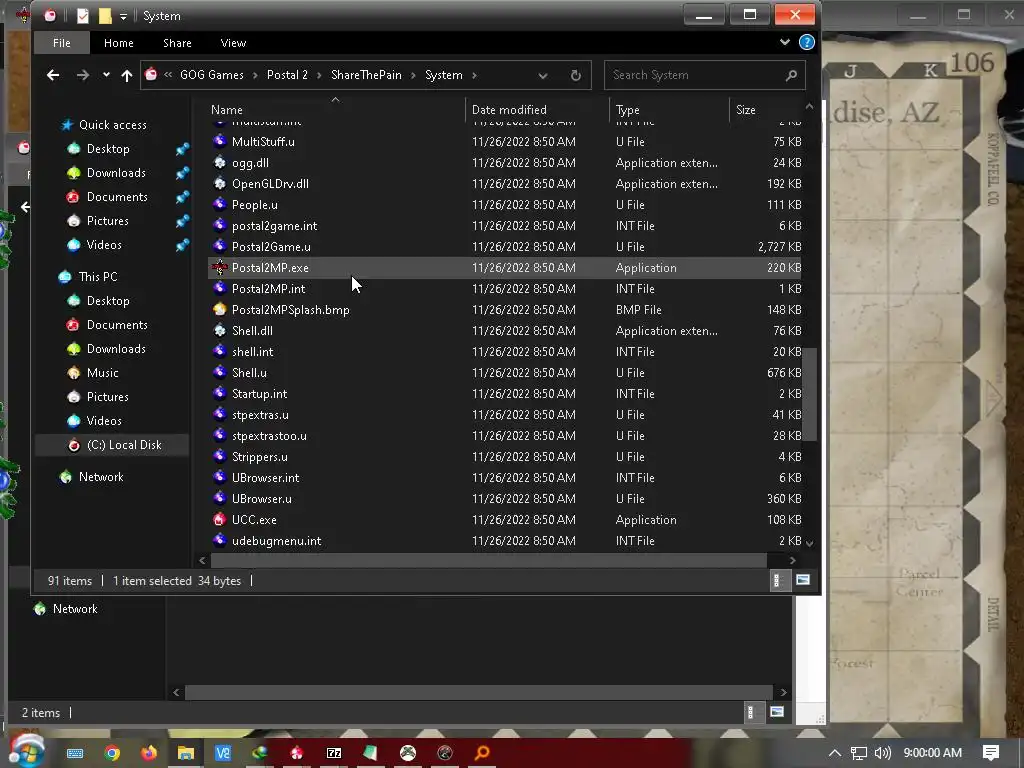The height and width of the screenshot is (768, 1024).
Task: Select the People.u file name
Action: coord(255,205)
